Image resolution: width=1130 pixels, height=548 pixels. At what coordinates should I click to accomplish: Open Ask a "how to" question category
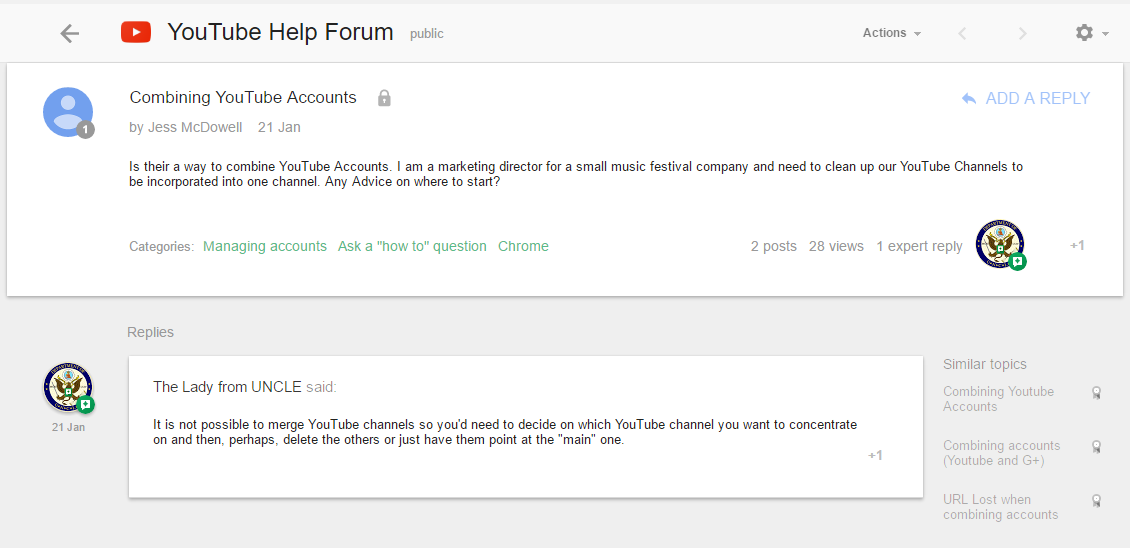coord(412,246)
